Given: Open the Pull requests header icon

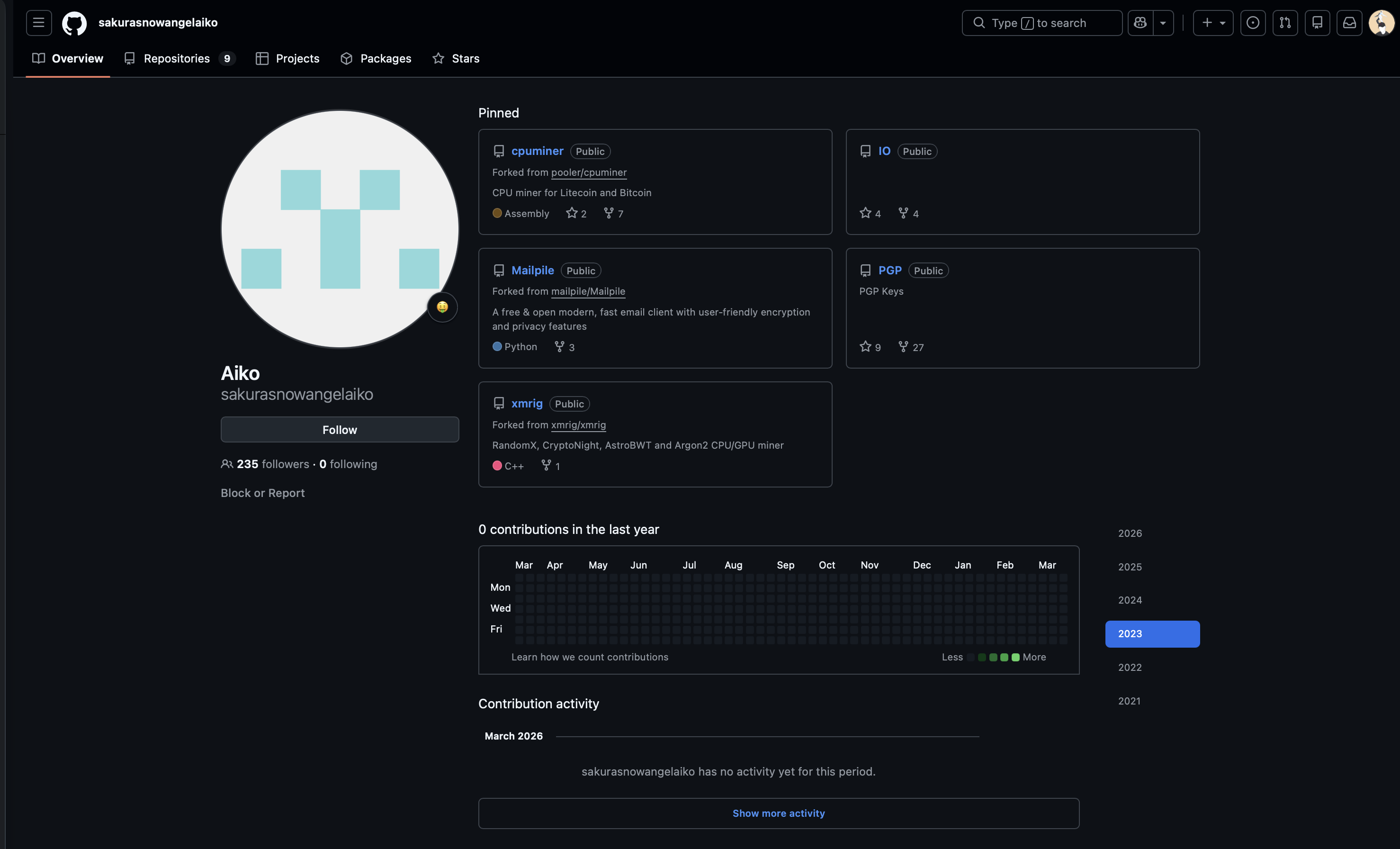Looking at the screenshot, I should coord(1284,23).
